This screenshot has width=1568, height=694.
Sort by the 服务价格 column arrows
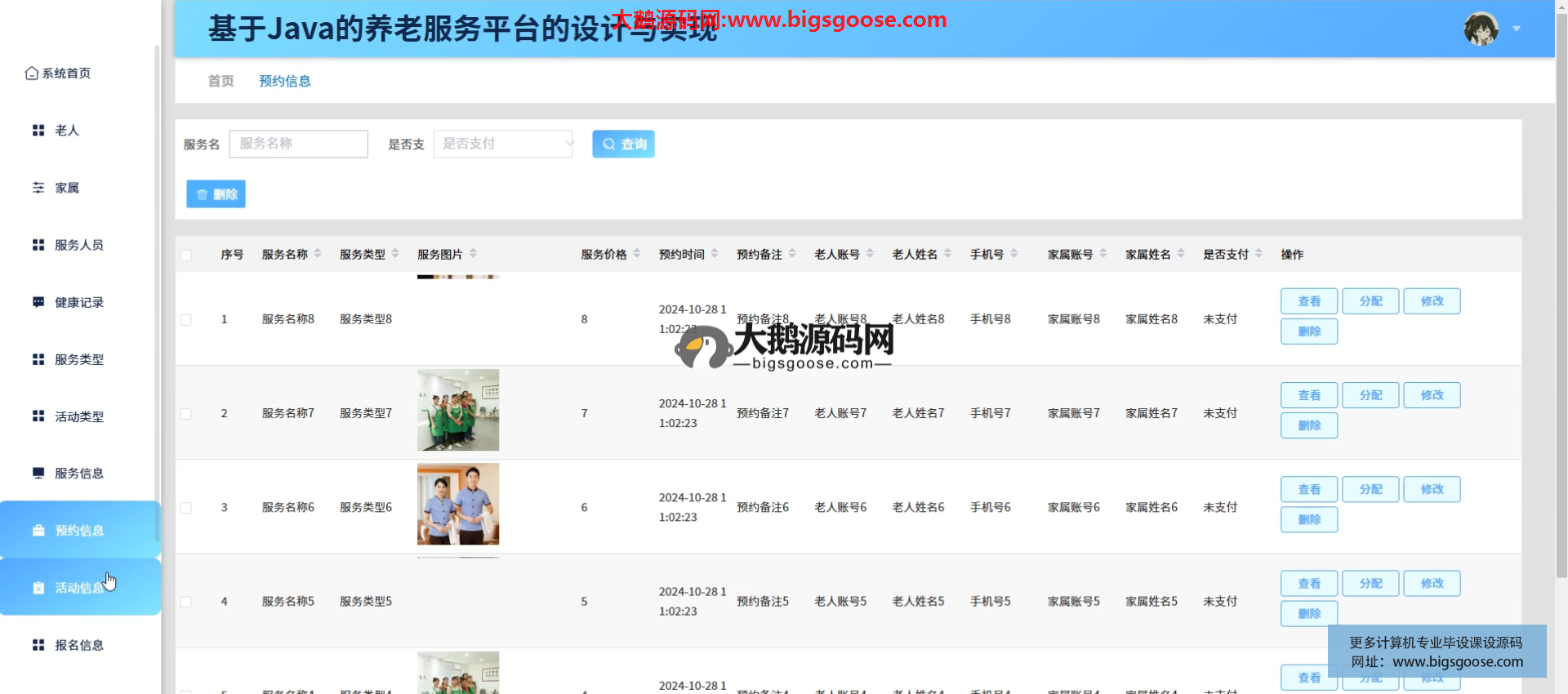click(x=637, y=254)
